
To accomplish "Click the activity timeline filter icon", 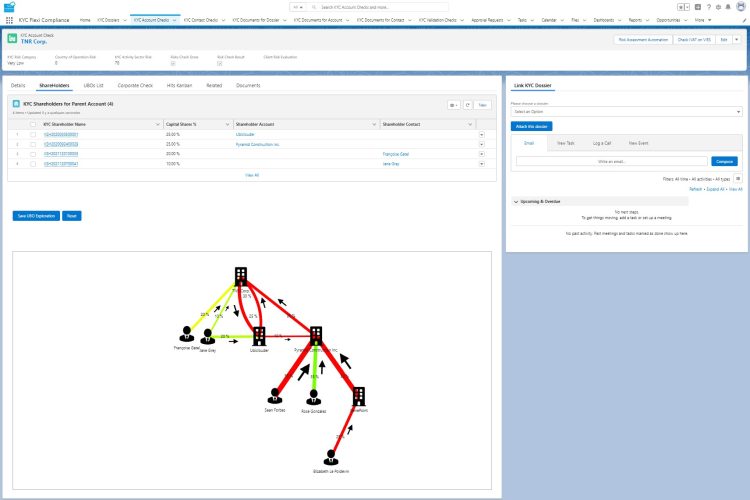I will tap(738, 178).
